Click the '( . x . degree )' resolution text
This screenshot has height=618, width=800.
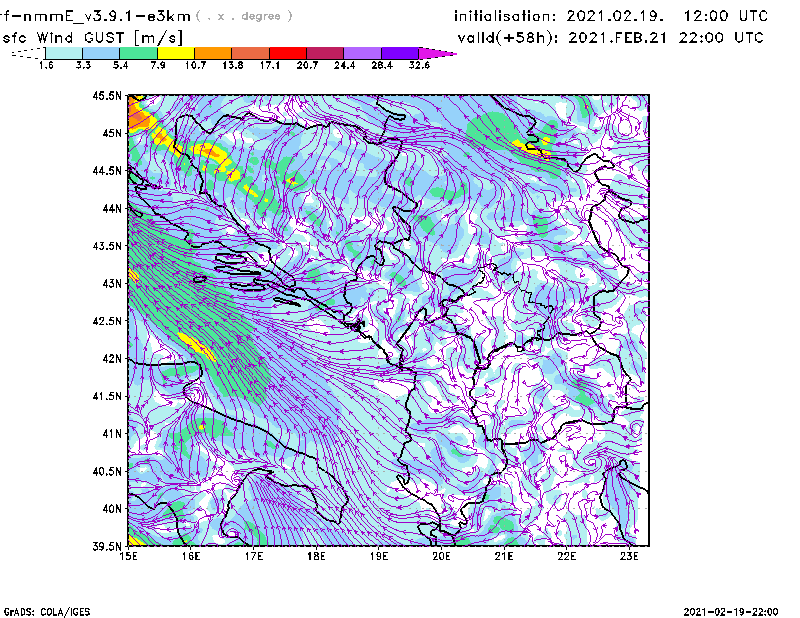tap(244, 16)
